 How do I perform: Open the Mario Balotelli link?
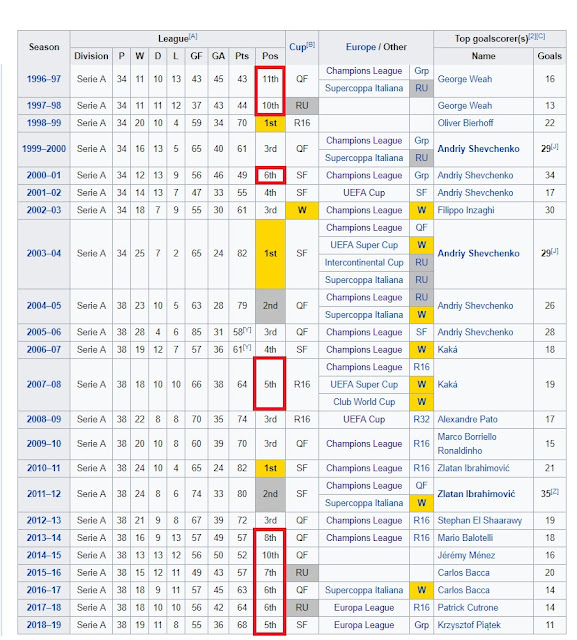coord(465,538)
